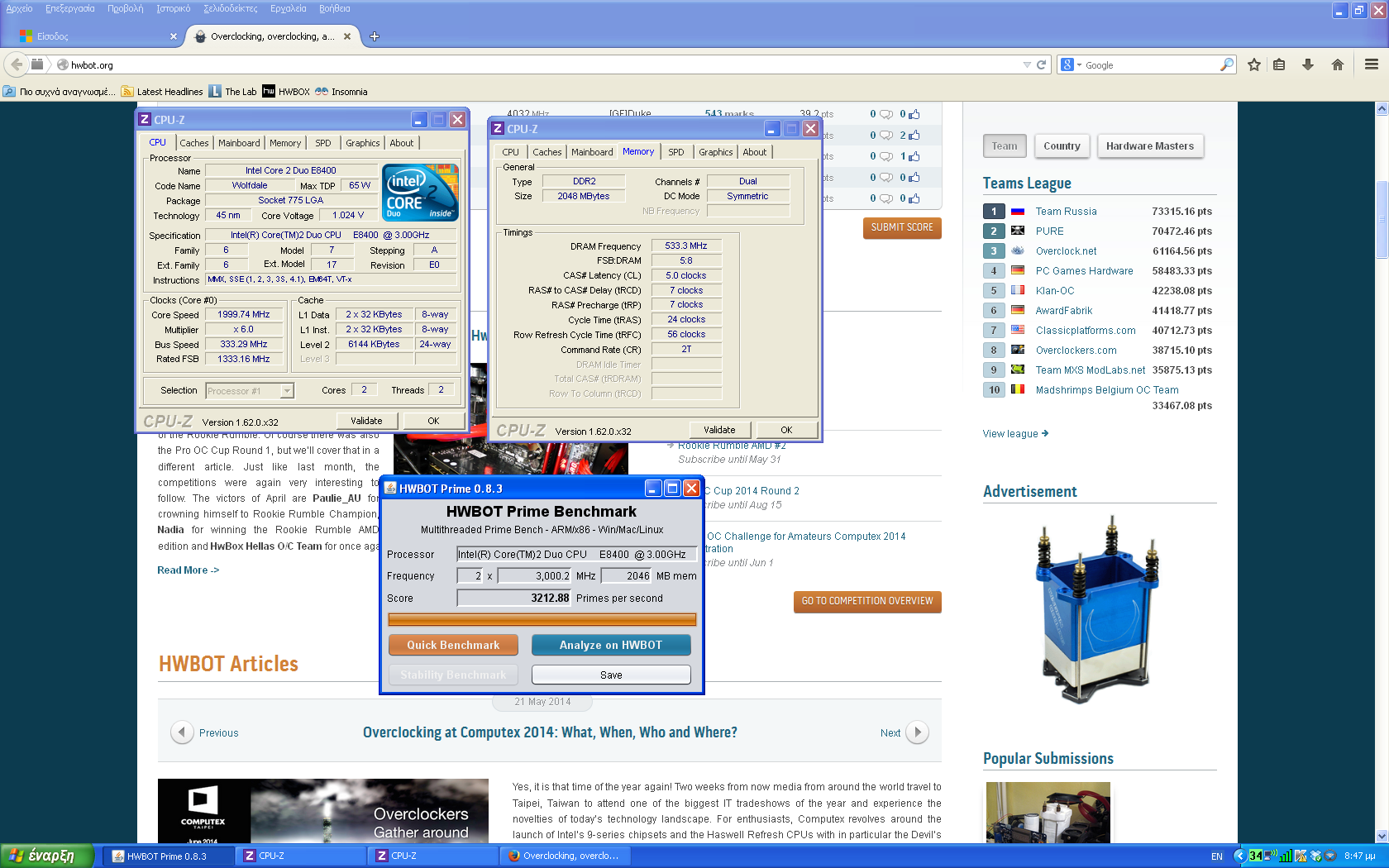Image resolution: width=1389 pixels, height=868 pixels.
Task: Select the Team league tab
Action: click(1005, 146)
